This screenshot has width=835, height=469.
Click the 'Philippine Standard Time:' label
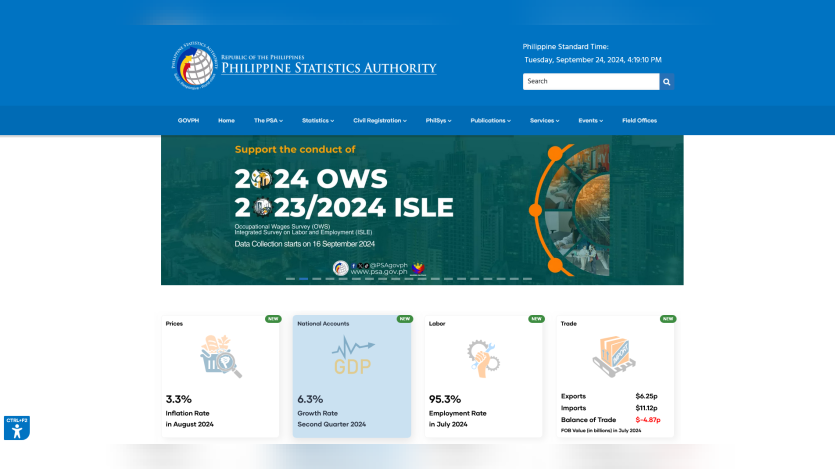tap(565, 47)
